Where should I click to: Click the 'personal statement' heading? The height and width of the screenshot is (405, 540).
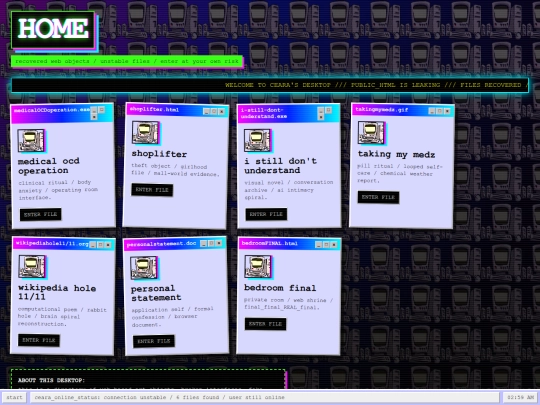pos(156,293)
